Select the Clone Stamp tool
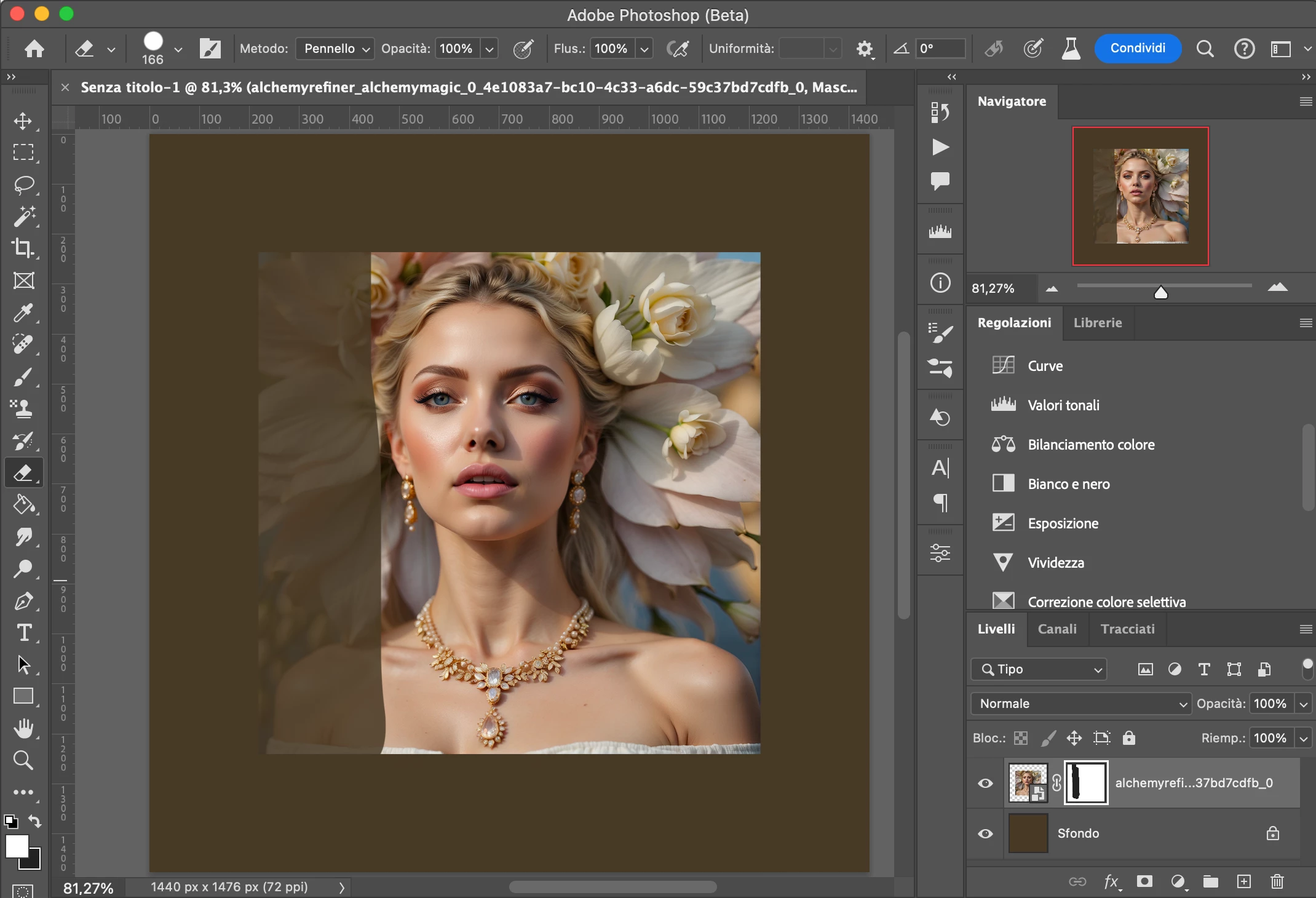This screenshot has height=898, width=1316. click(x=23, y=408)
